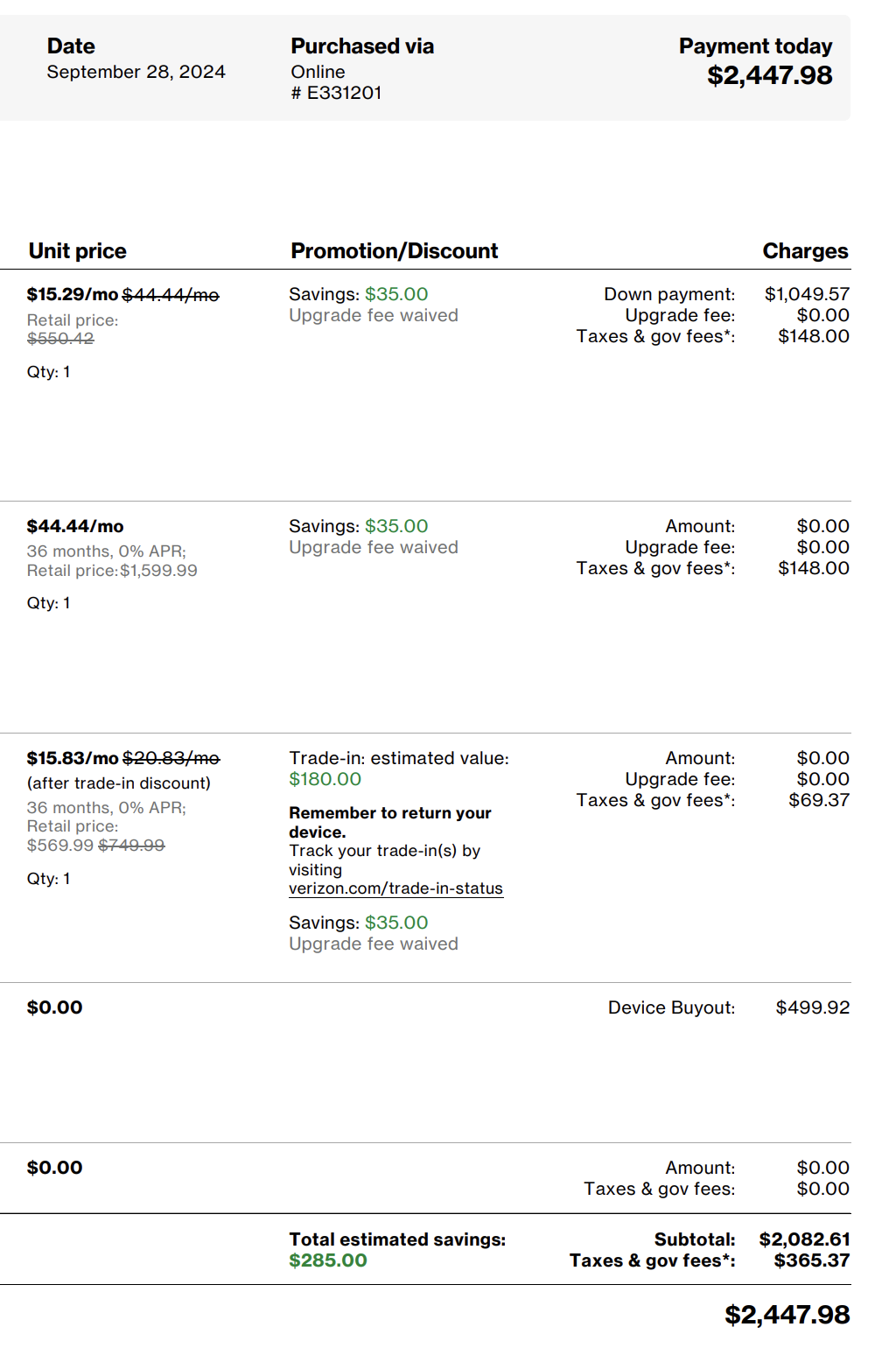Select the $15.83/mo unit price
The height and width of the screenshot is (1355, 896).
(x=72, y=758)
